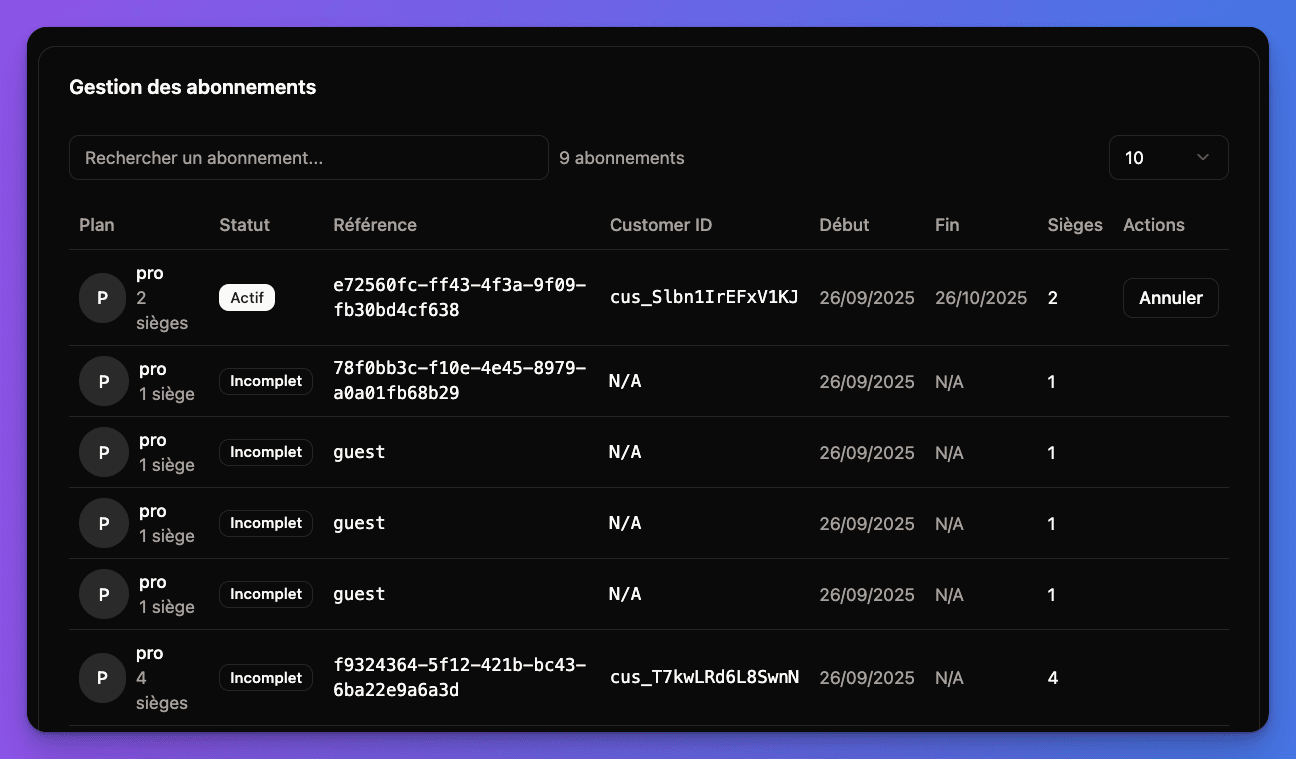Click the Statut column header
Image resolution: width=1296 pixels, height=759 pixels.
(x=244, y=225)
